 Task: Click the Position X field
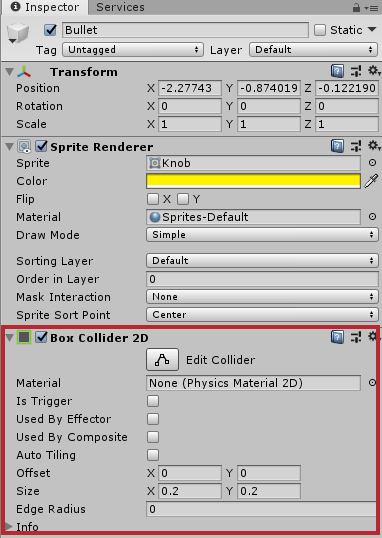coord(190,88)
